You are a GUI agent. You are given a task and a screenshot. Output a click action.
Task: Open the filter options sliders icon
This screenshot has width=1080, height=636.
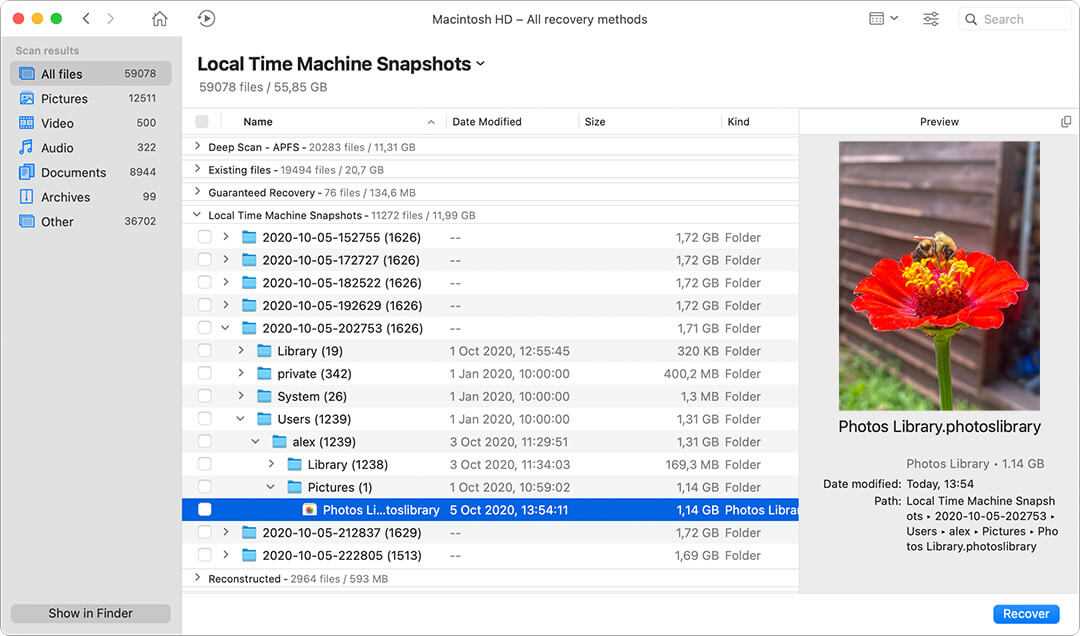930,18
